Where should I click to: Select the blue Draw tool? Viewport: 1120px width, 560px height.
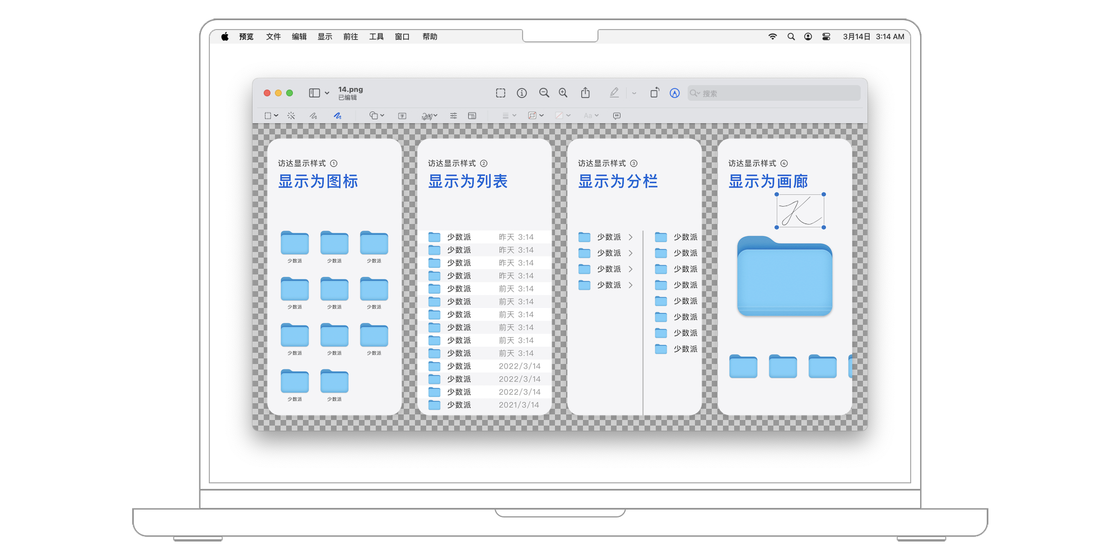tap(337, 115)
